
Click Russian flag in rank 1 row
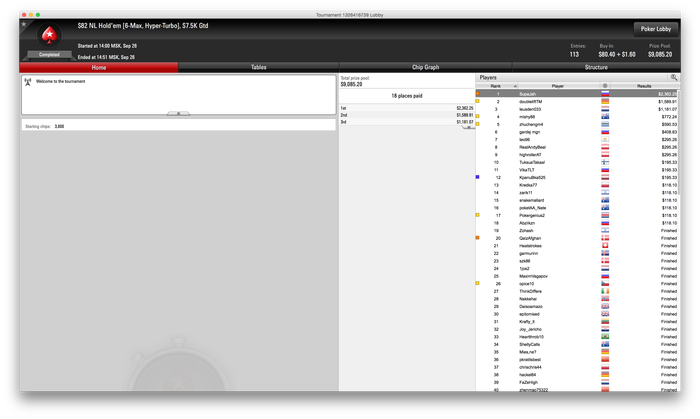[605, 94]
